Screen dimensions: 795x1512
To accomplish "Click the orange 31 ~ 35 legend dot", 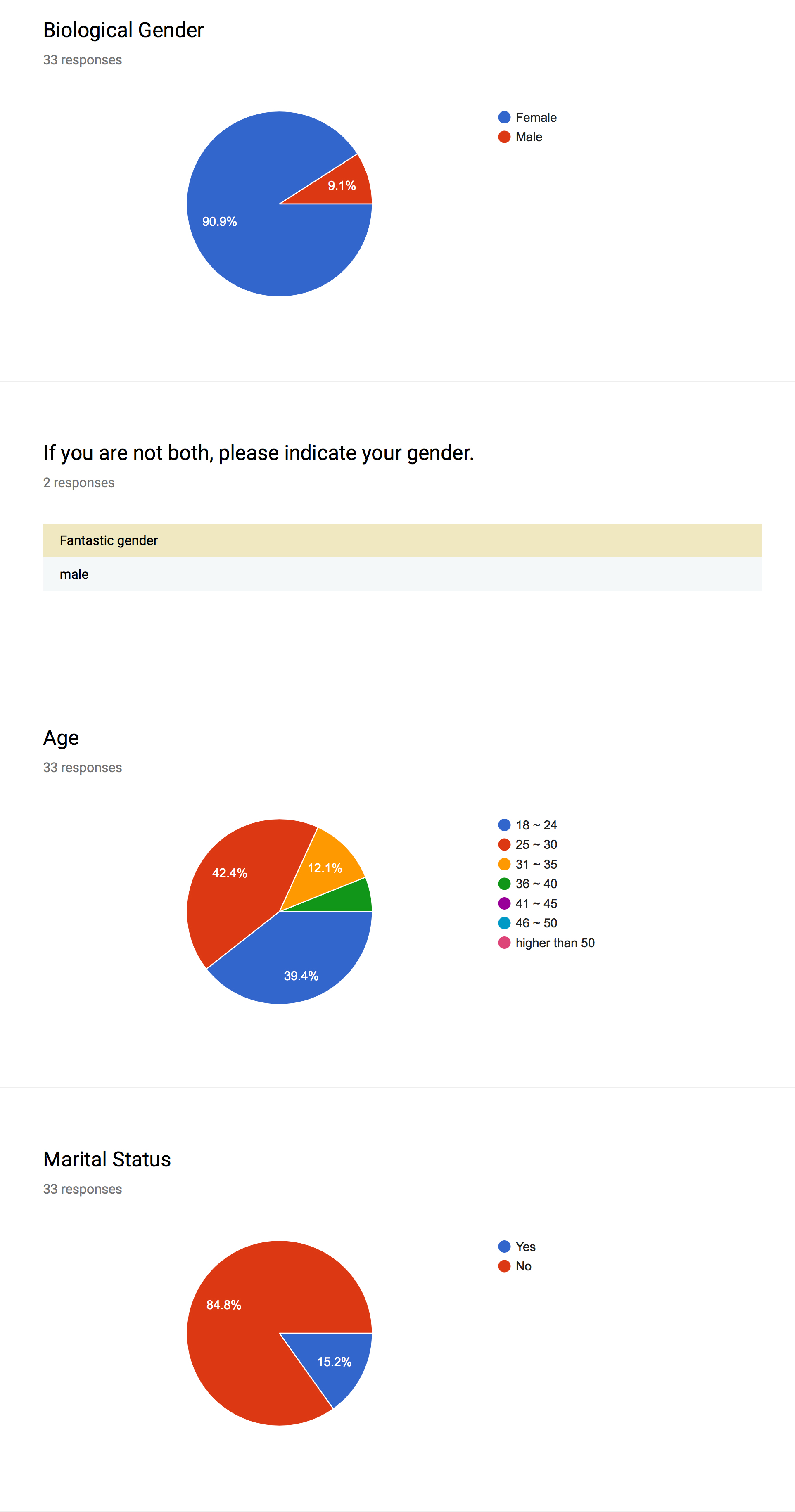I will click(504, 864).
